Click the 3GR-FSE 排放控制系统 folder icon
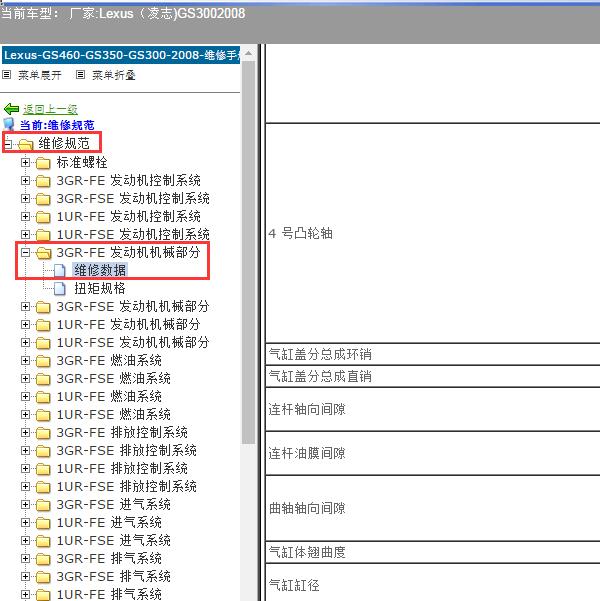Image resolution: width=600 pixels, height=601 pixels. click(x=43, y=451)
